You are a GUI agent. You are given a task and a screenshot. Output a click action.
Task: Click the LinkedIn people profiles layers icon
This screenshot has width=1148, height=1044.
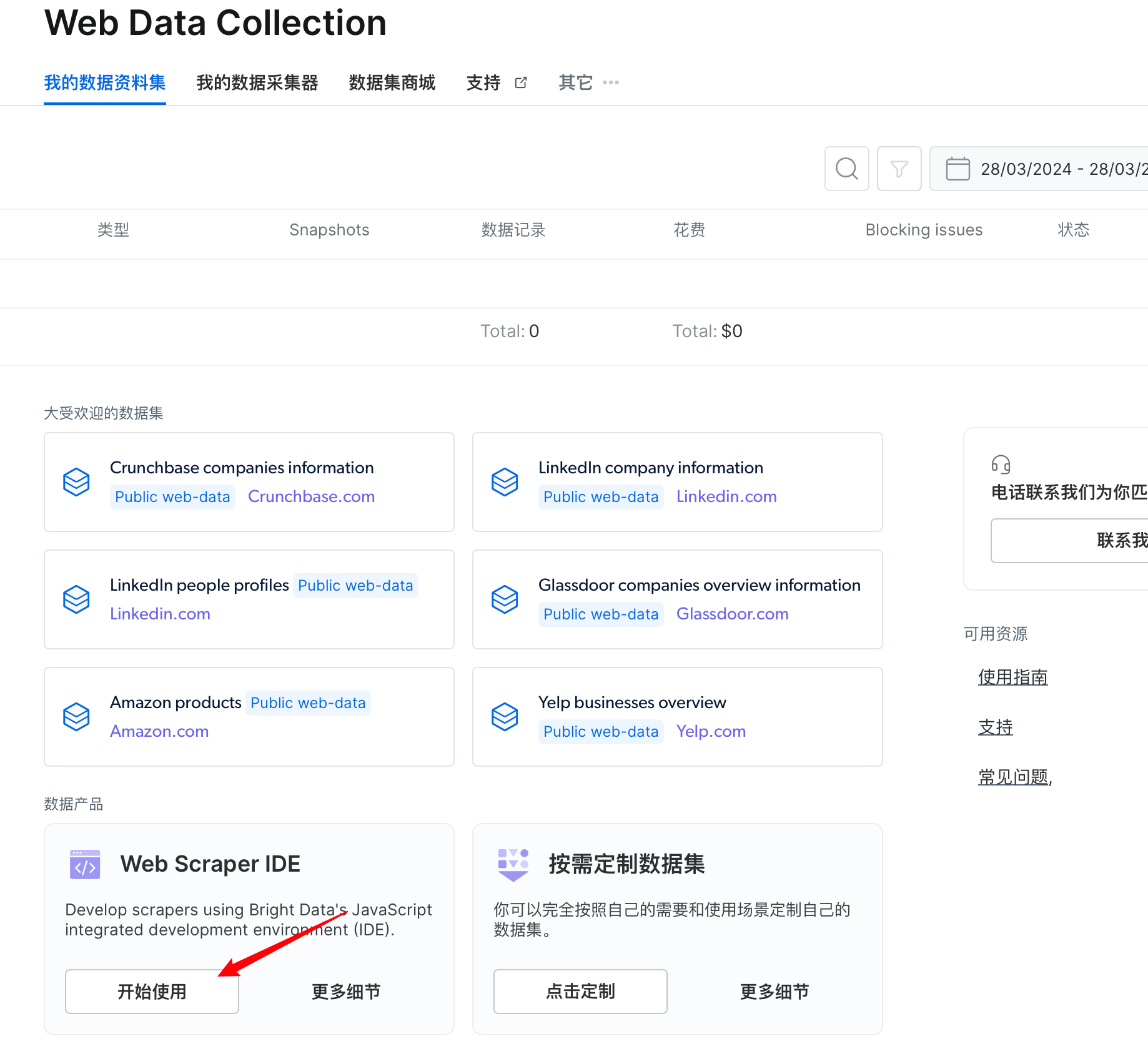tap(76, 599)
